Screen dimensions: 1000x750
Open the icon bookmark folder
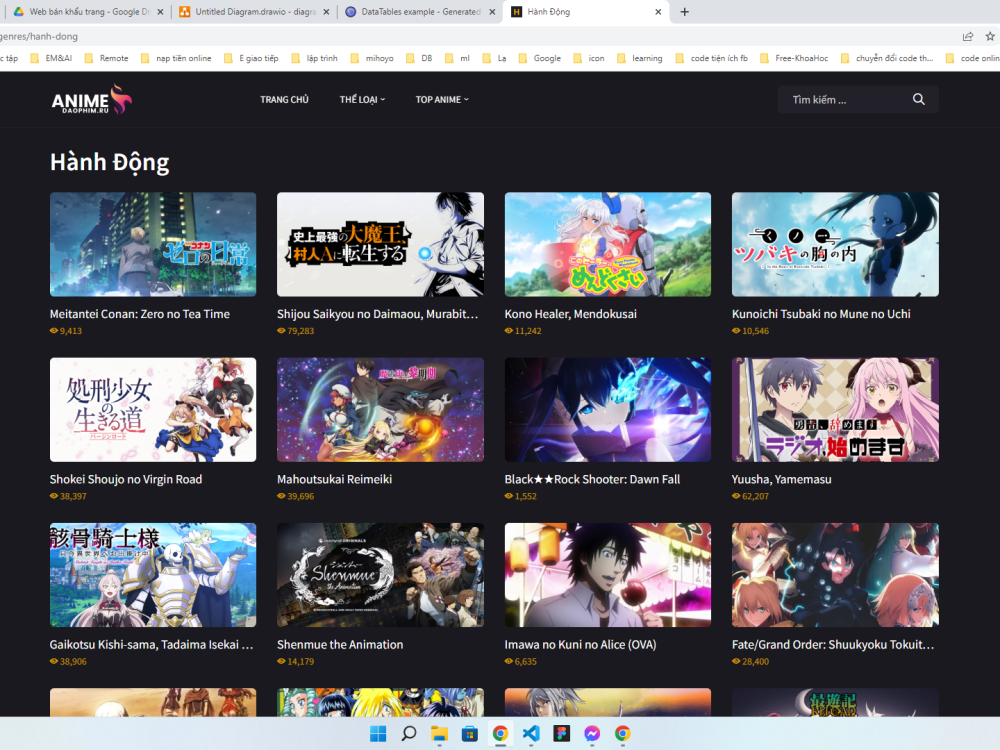(589, 58)
